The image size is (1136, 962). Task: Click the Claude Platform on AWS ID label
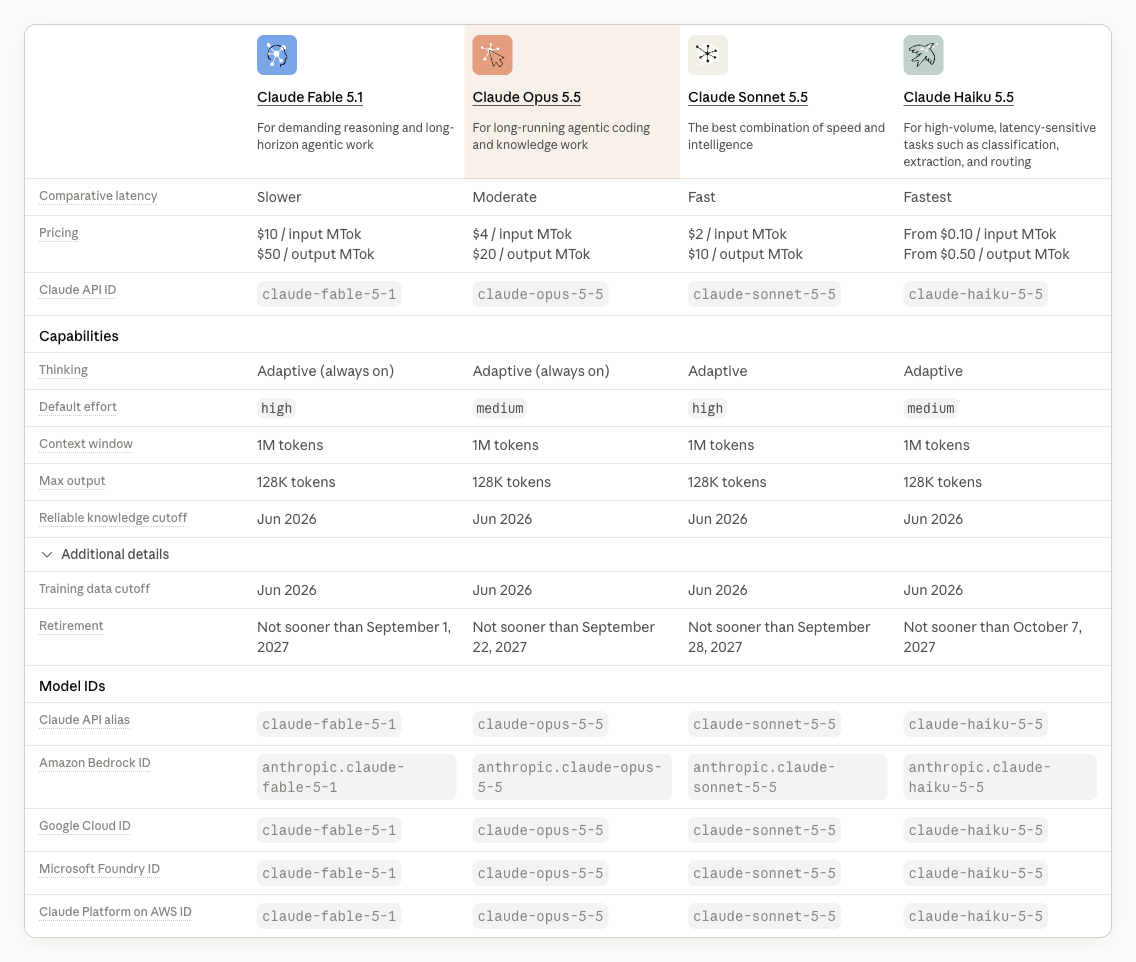point(115,911)
